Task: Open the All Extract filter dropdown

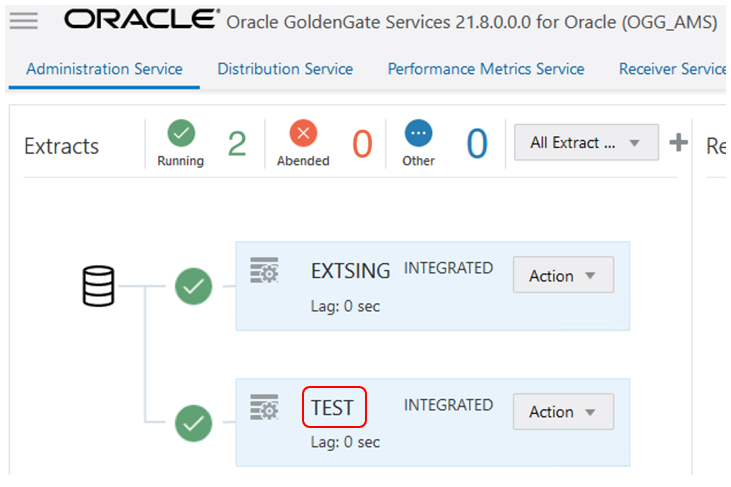Action: 586,142
